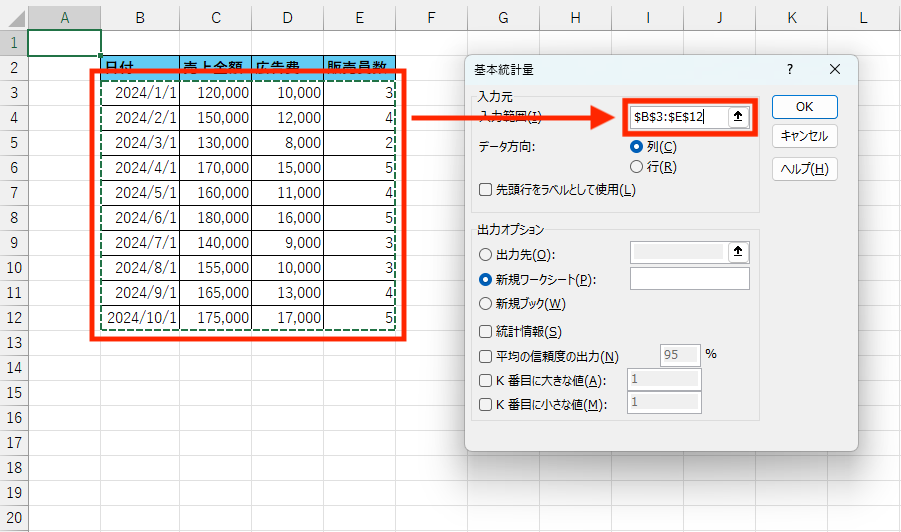Image resolution: width=901 pixels, height=532 pixels.
Task: Select row 1 header
Action: (x=14, y=43)
